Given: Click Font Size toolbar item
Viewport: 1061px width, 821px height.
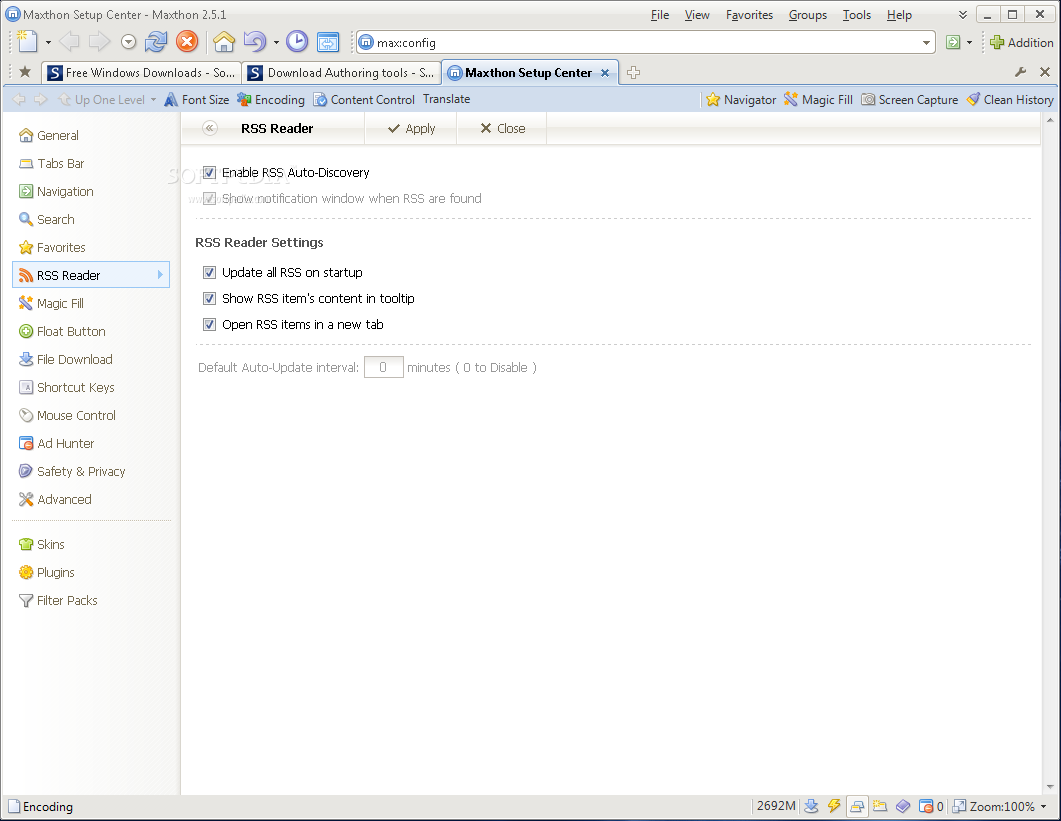Looking at the screenshot, I should [197, 99].
